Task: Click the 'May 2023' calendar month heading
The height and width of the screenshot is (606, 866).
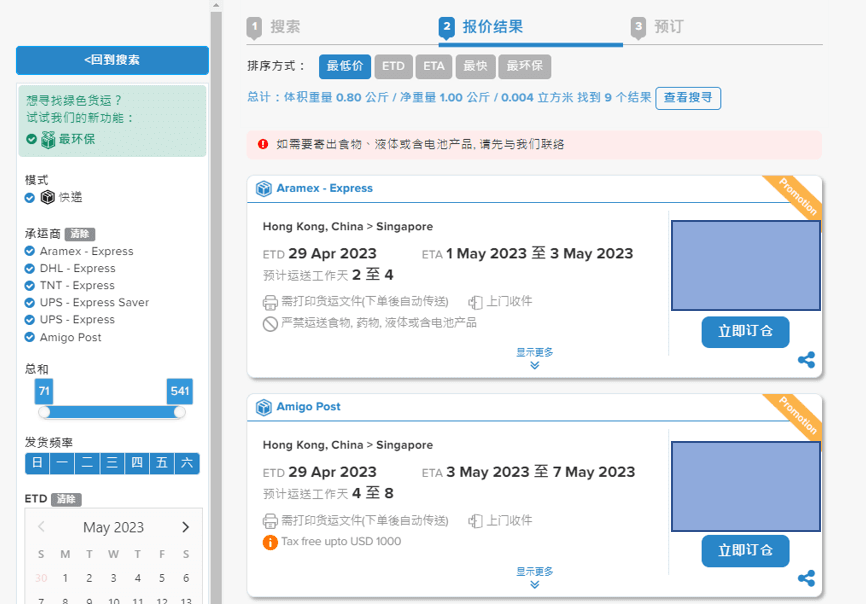Action: coord(114,528)
